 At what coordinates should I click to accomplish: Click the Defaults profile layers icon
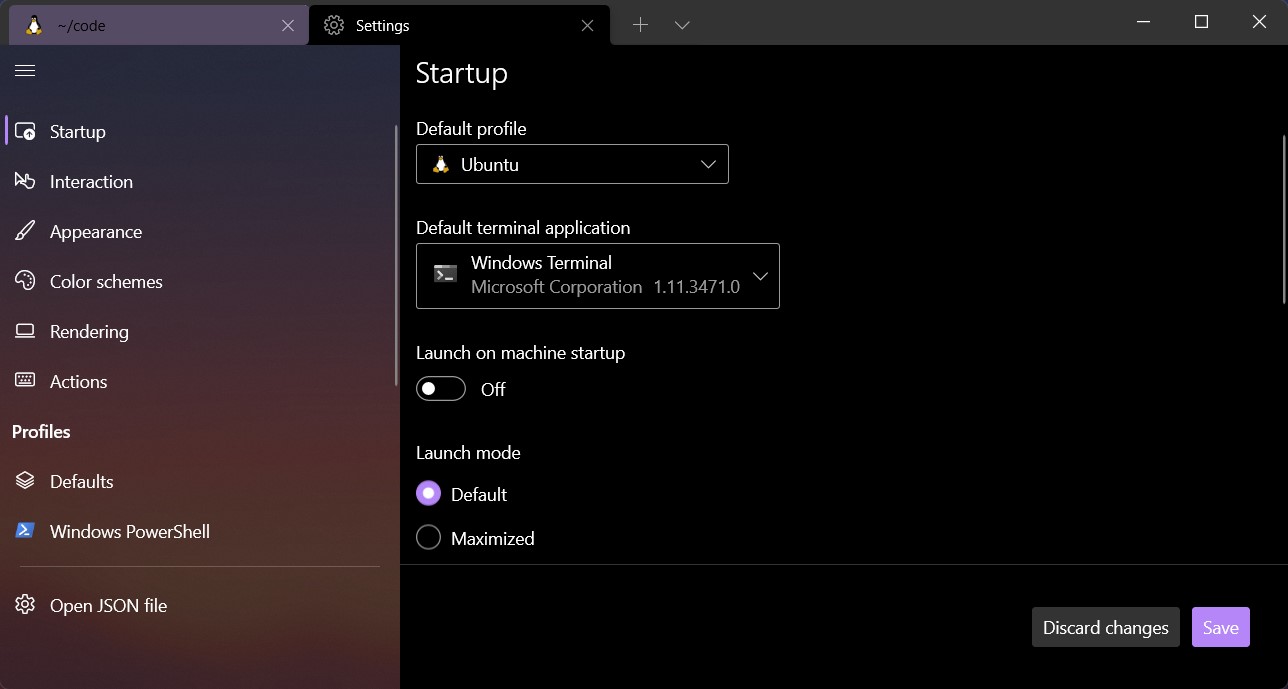[24, 481]
